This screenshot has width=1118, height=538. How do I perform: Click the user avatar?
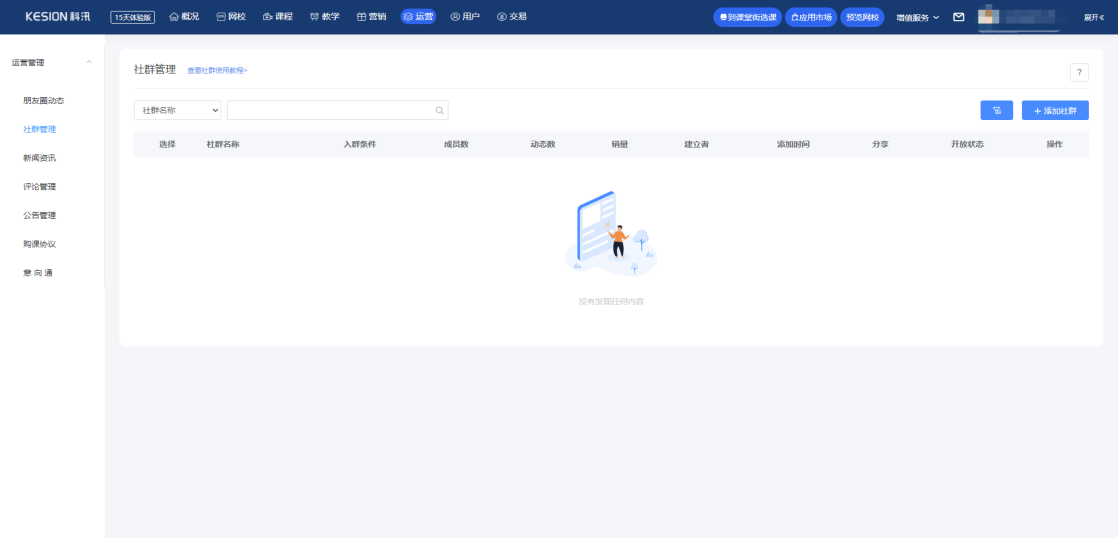(987, 17)
